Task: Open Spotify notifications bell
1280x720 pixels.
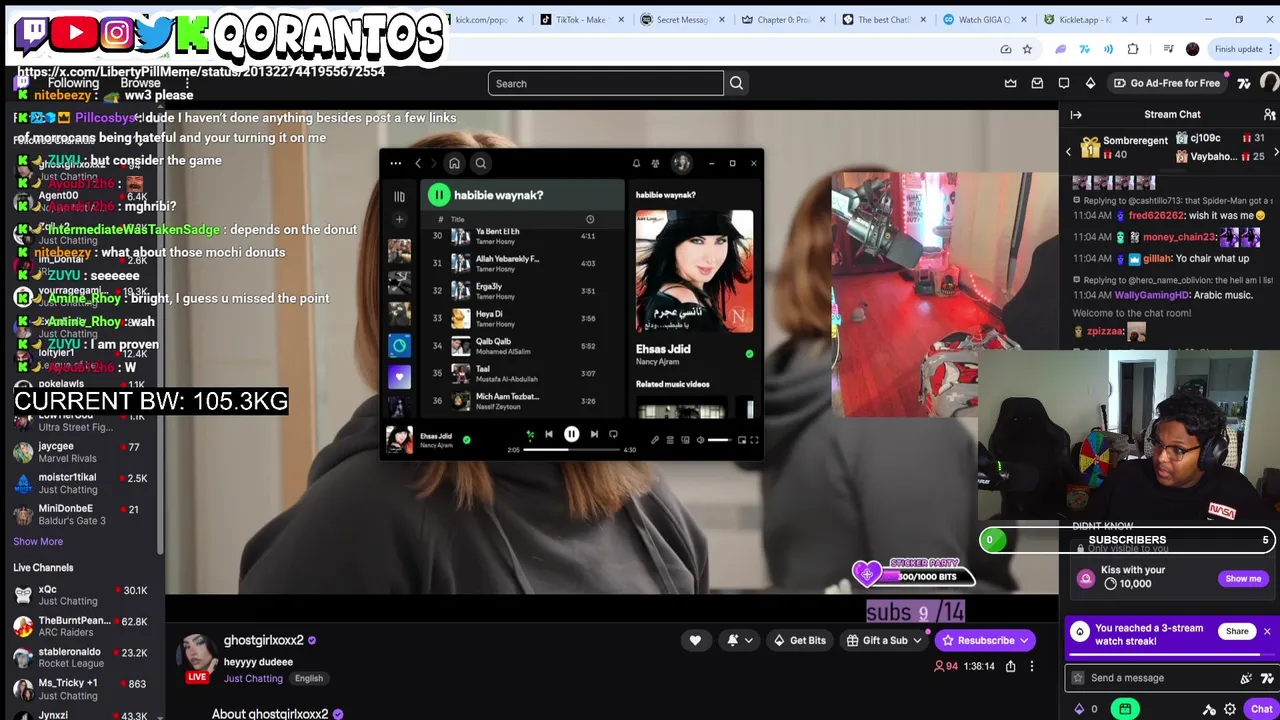Action: [636, 164]
